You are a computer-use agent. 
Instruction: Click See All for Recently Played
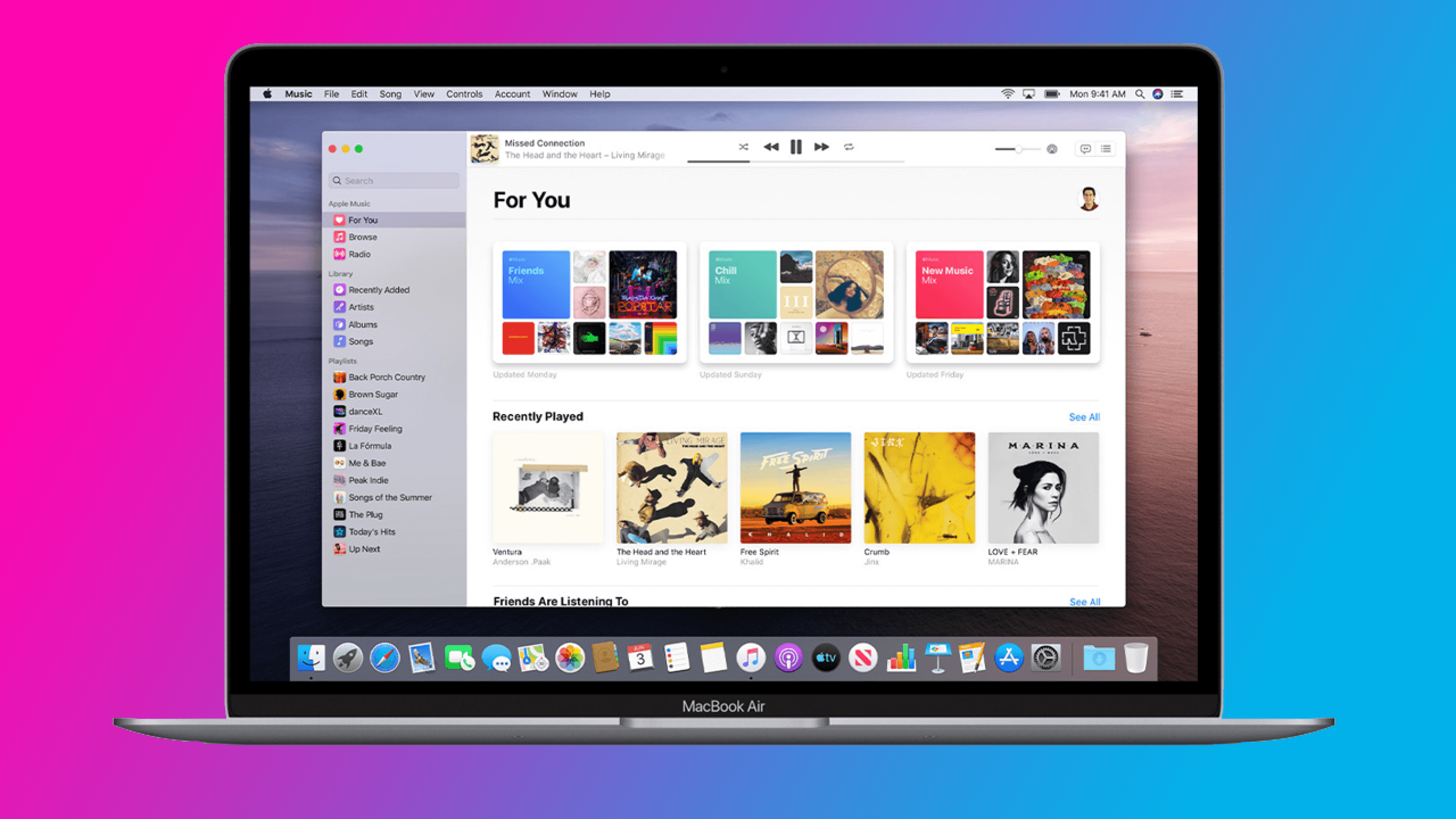point(1084,417)
